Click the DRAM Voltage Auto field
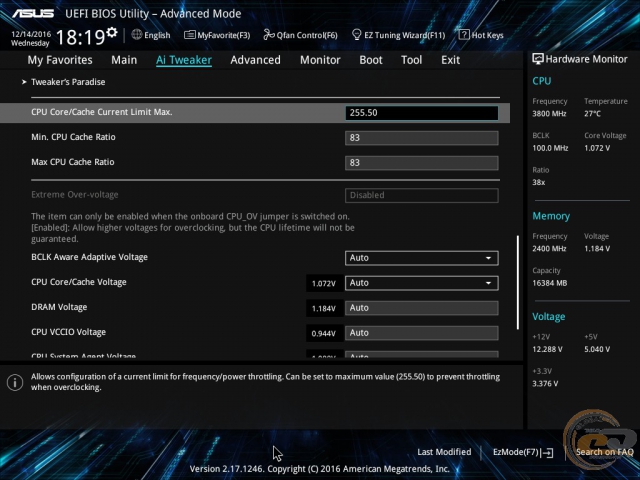This screenshot has width=640, height=480. pyautogui.click(x=422, y=308)
